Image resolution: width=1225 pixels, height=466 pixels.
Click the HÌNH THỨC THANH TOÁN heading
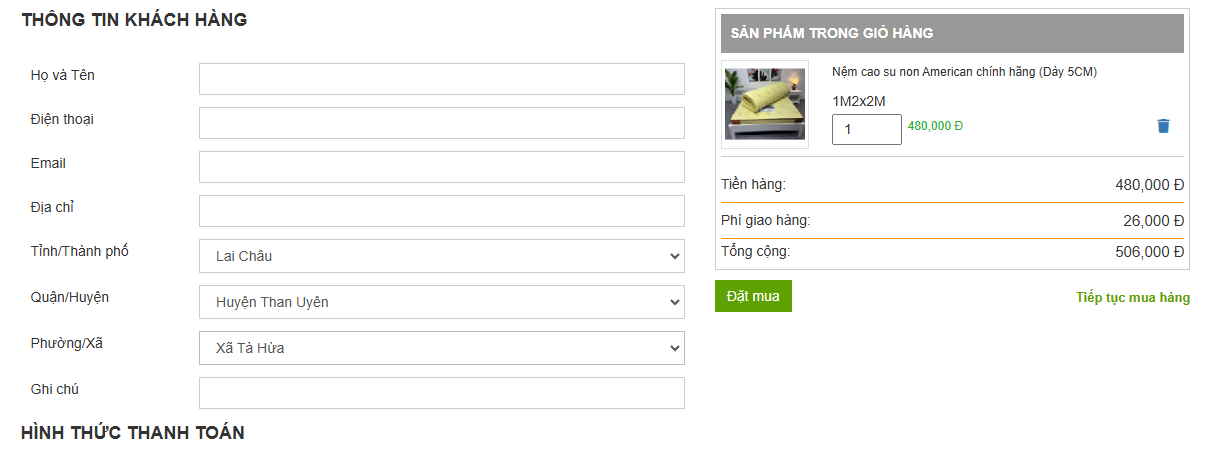[x=133, y=433]
